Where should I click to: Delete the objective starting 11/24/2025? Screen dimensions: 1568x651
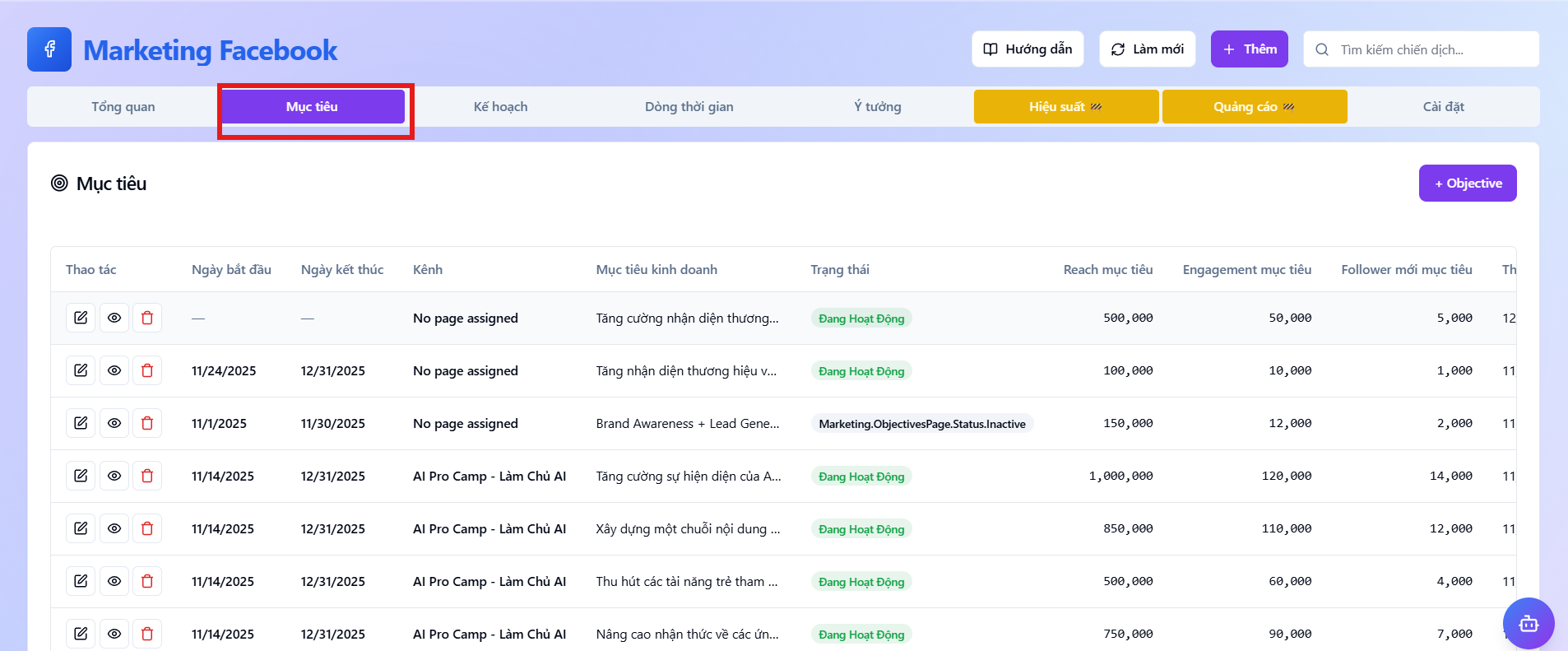(x=147, y=370)
